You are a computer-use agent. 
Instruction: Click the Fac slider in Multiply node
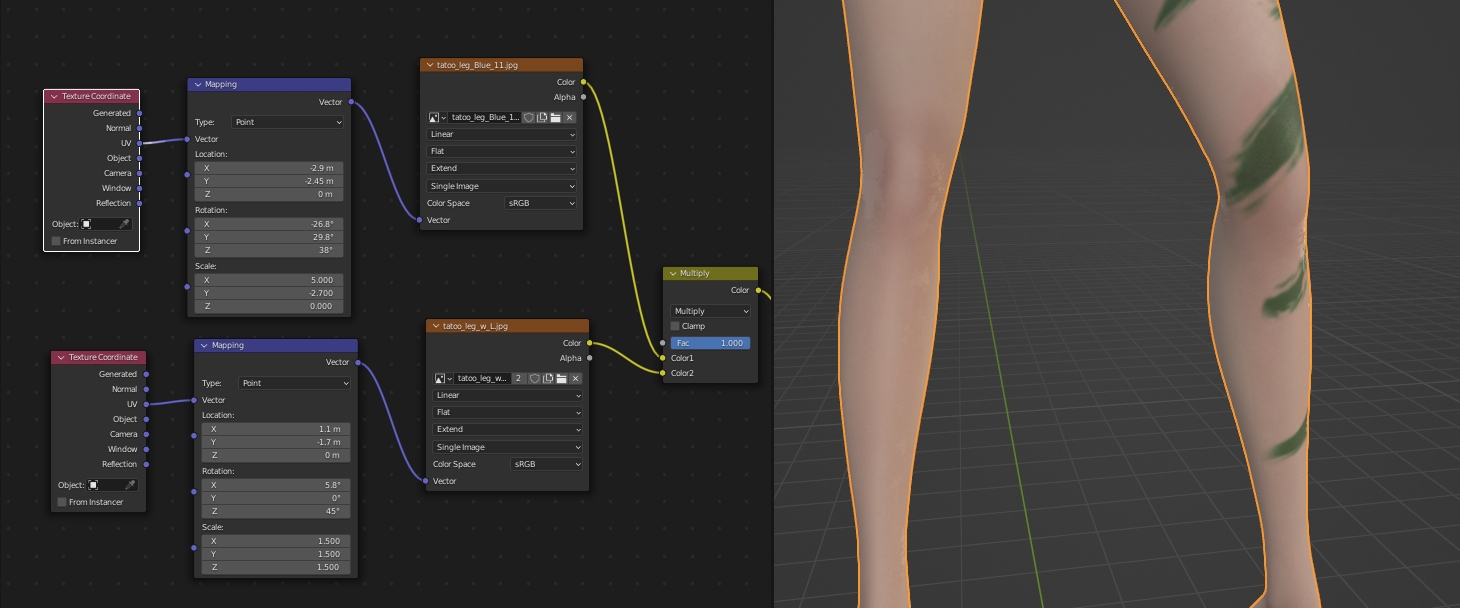pos(709,343)
